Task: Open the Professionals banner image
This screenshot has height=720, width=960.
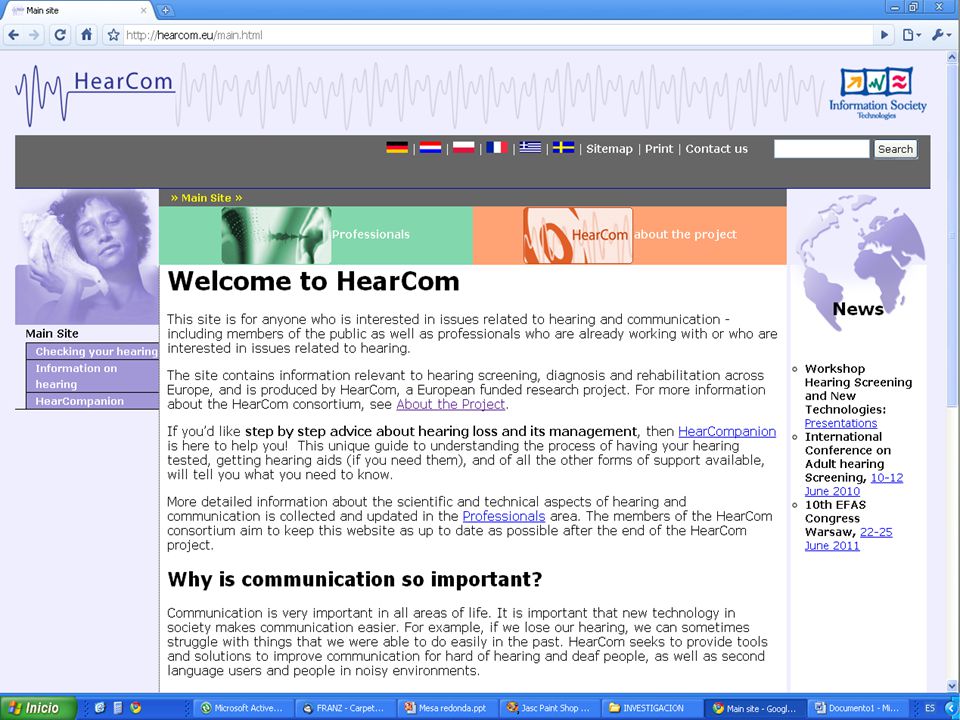Action: tap(276, 235)
